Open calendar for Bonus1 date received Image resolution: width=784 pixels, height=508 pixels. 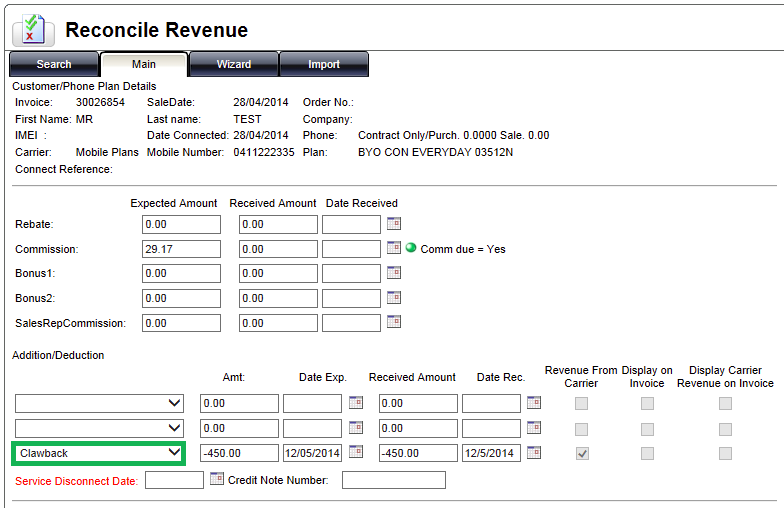click(x=394, y=272)
